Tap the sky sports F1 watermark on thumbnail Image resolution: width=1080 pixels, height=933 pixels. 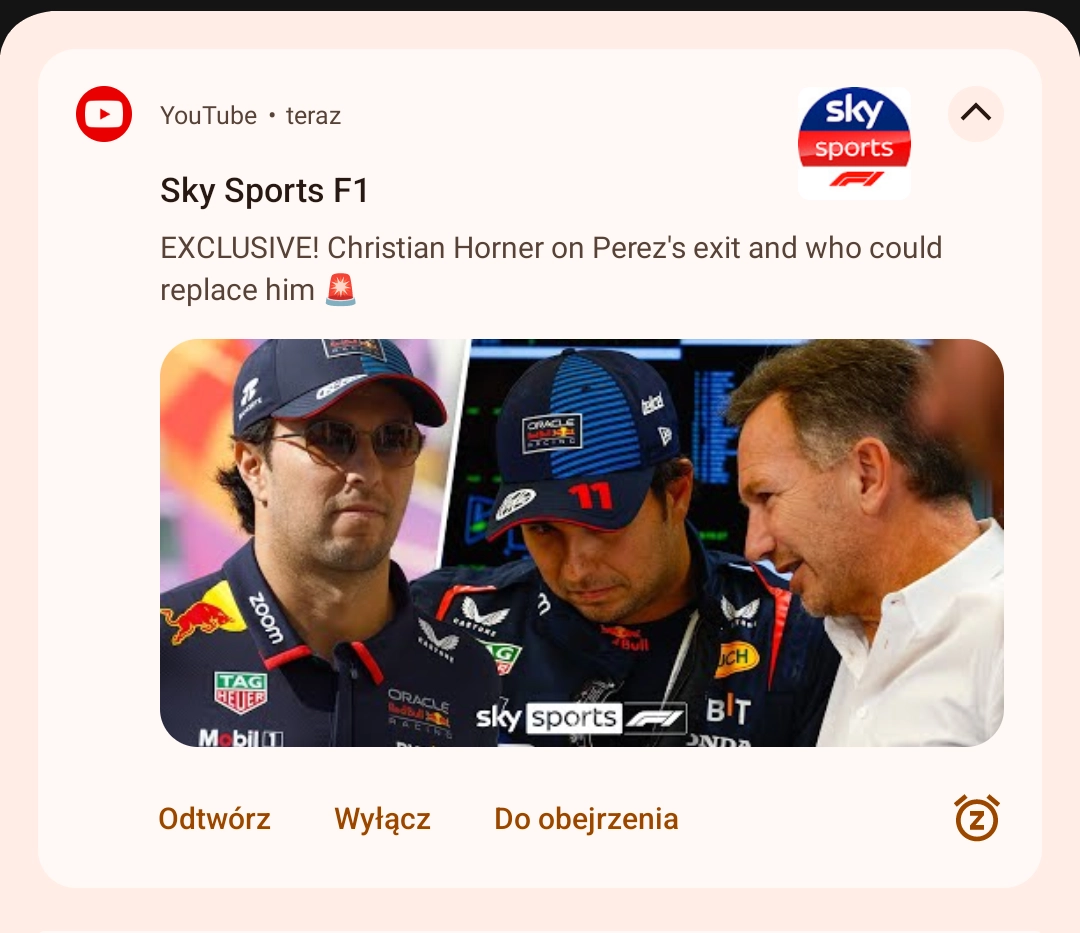(x=581, y=717)
